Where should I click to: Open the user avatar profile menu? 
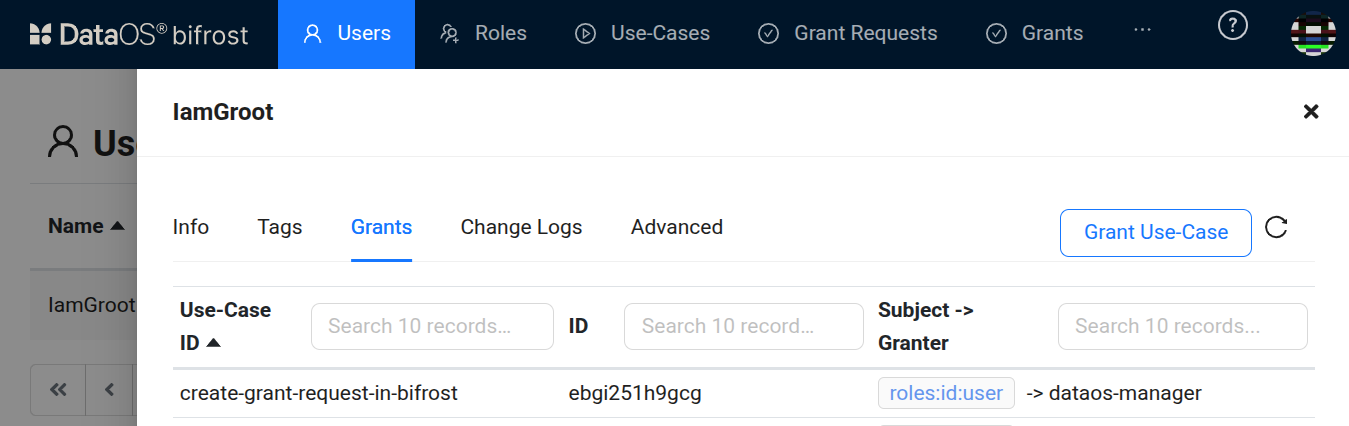click(1313, 34)
